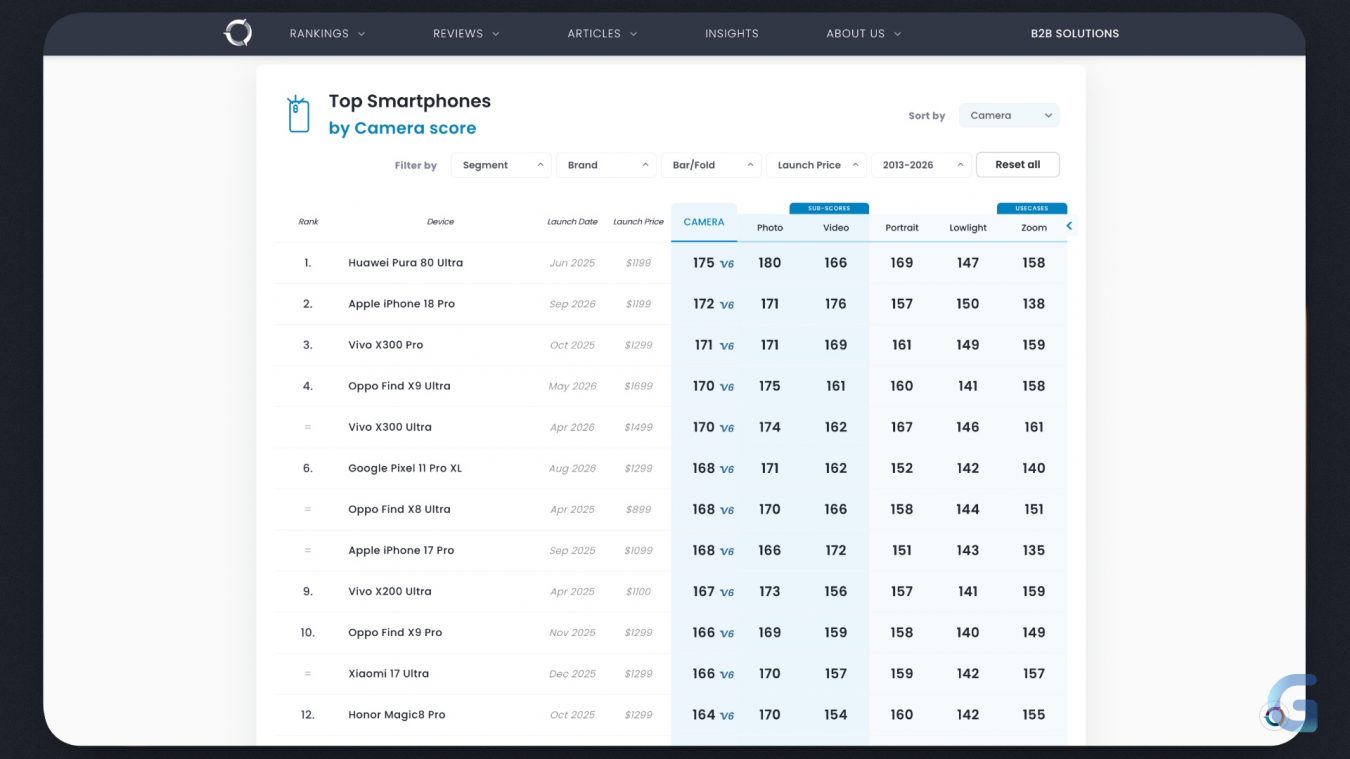Open the Segment filter dropdown
1350x759 pixels.
[501, 165]
